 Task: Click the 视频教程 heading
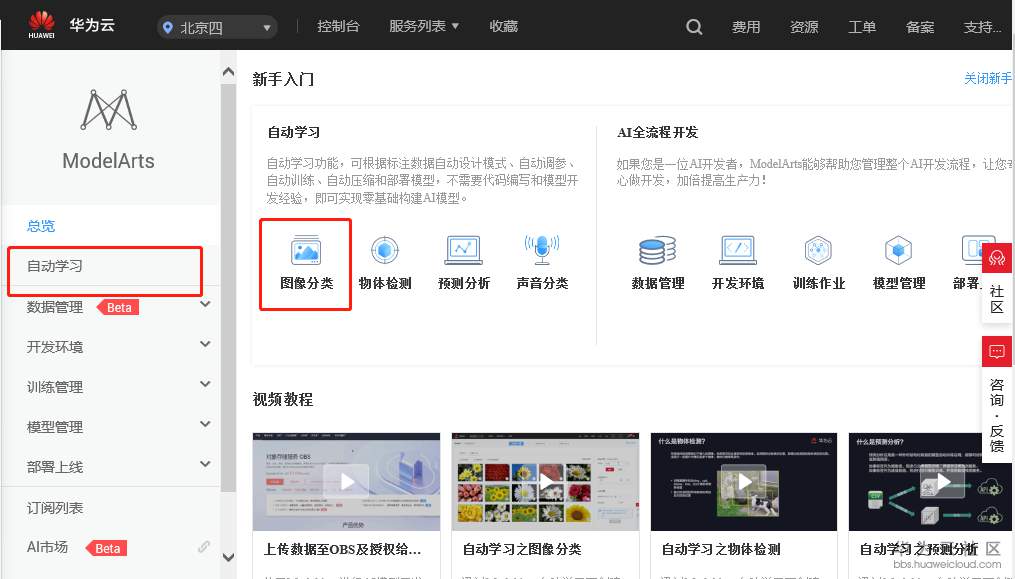(x=283, y=399)
